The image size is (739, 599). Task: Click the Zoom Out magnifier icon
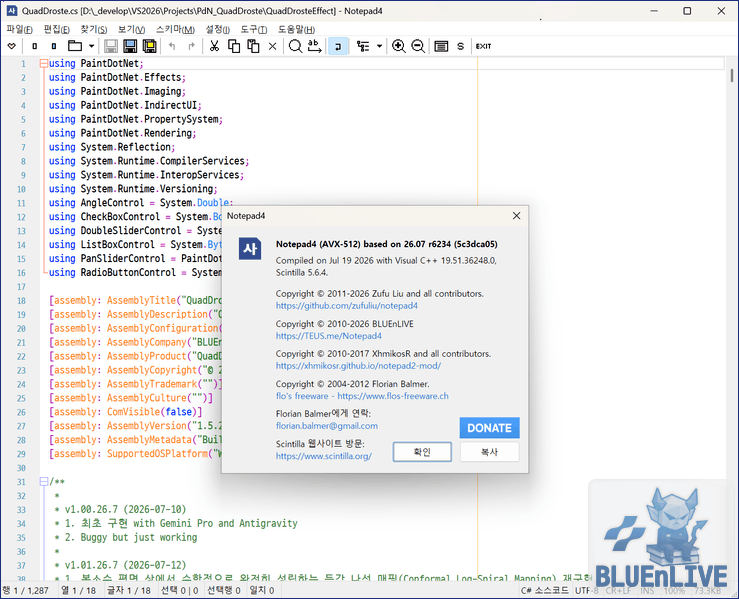coord(418,46)
